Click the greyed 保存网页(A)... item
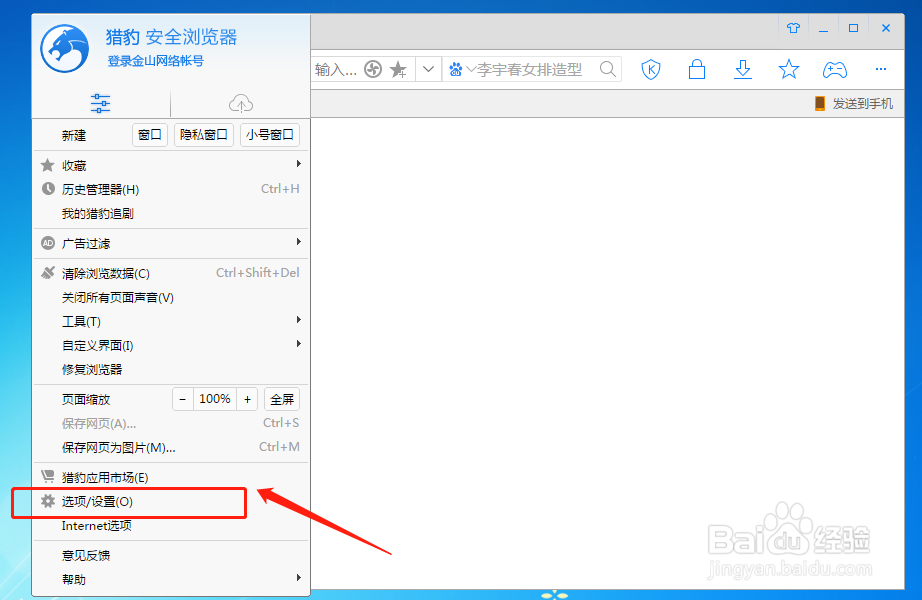 pyautogui.click(x=171, y=424)
